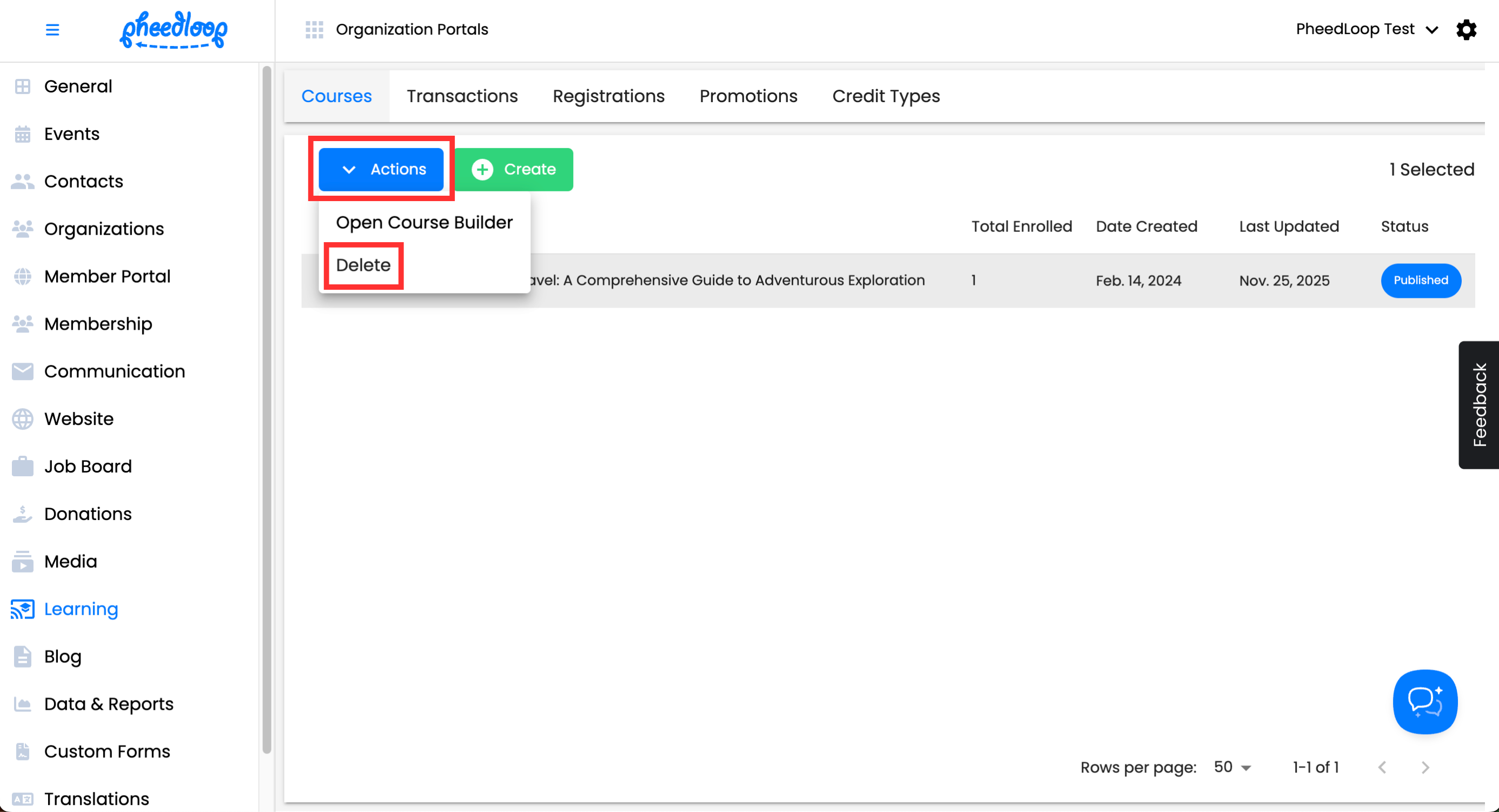This screenshot has height=812, width=1499.
Task: Click the PheedLoop logo
Action: [174, 29]
